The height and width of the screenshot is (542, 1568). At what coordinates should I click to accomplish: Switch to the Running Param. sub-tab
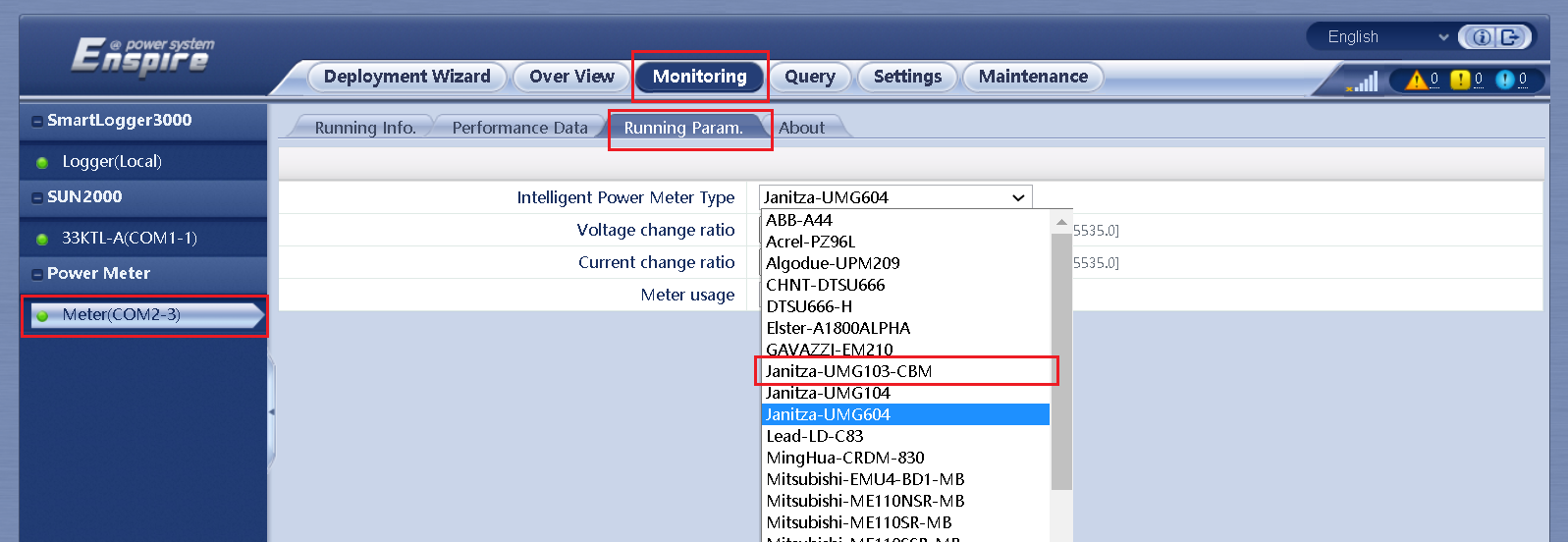point(683,128)
